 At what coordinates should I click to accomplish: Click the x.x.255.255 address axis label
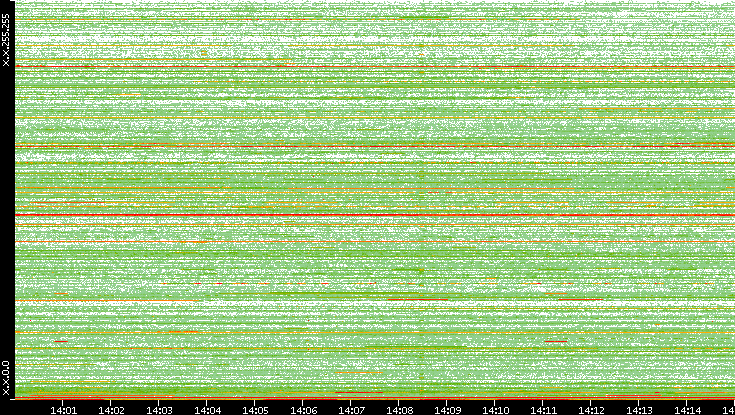click(x=6, y=40)
